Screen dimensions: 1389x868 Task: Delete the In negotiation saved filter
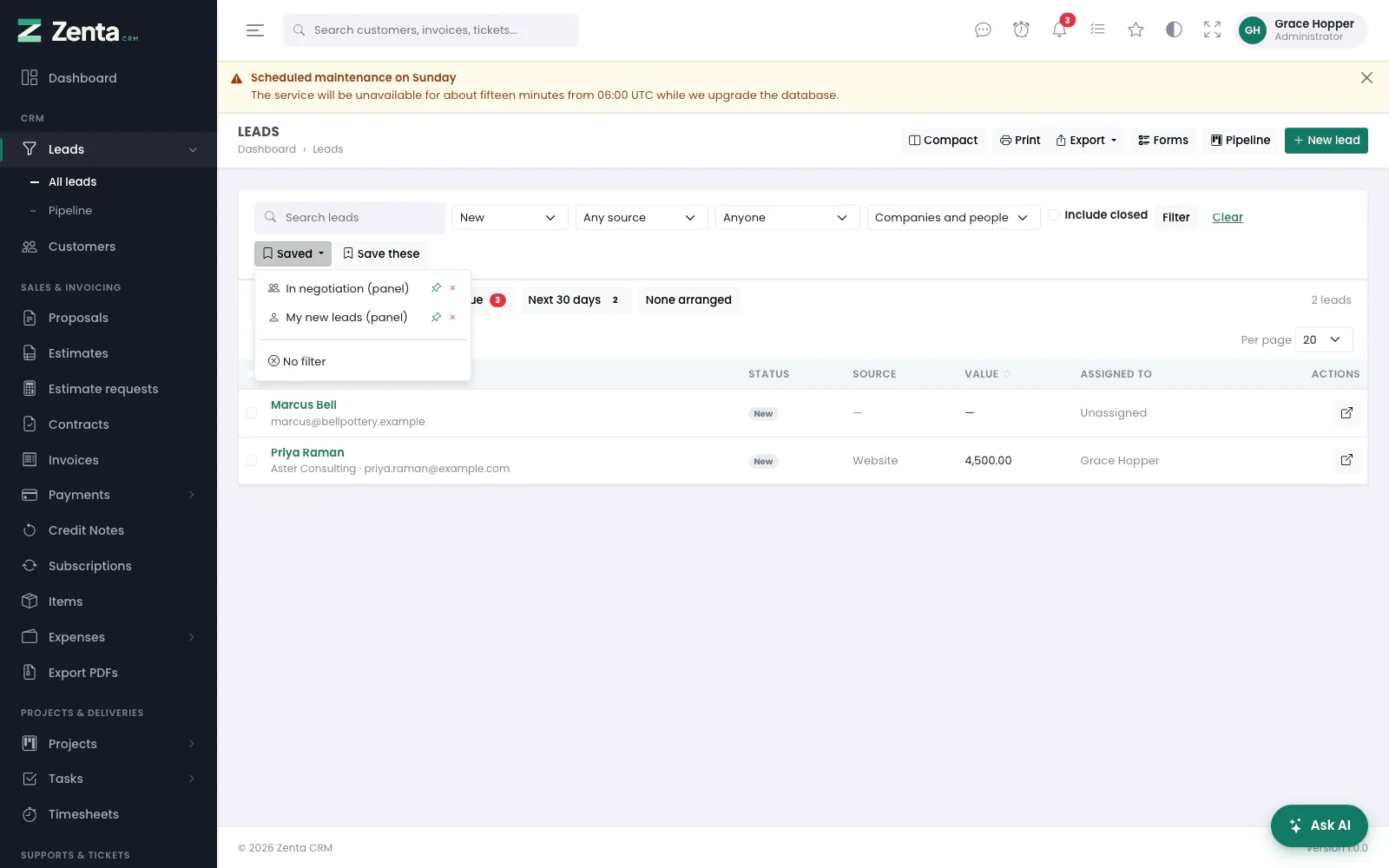(452, 288)
